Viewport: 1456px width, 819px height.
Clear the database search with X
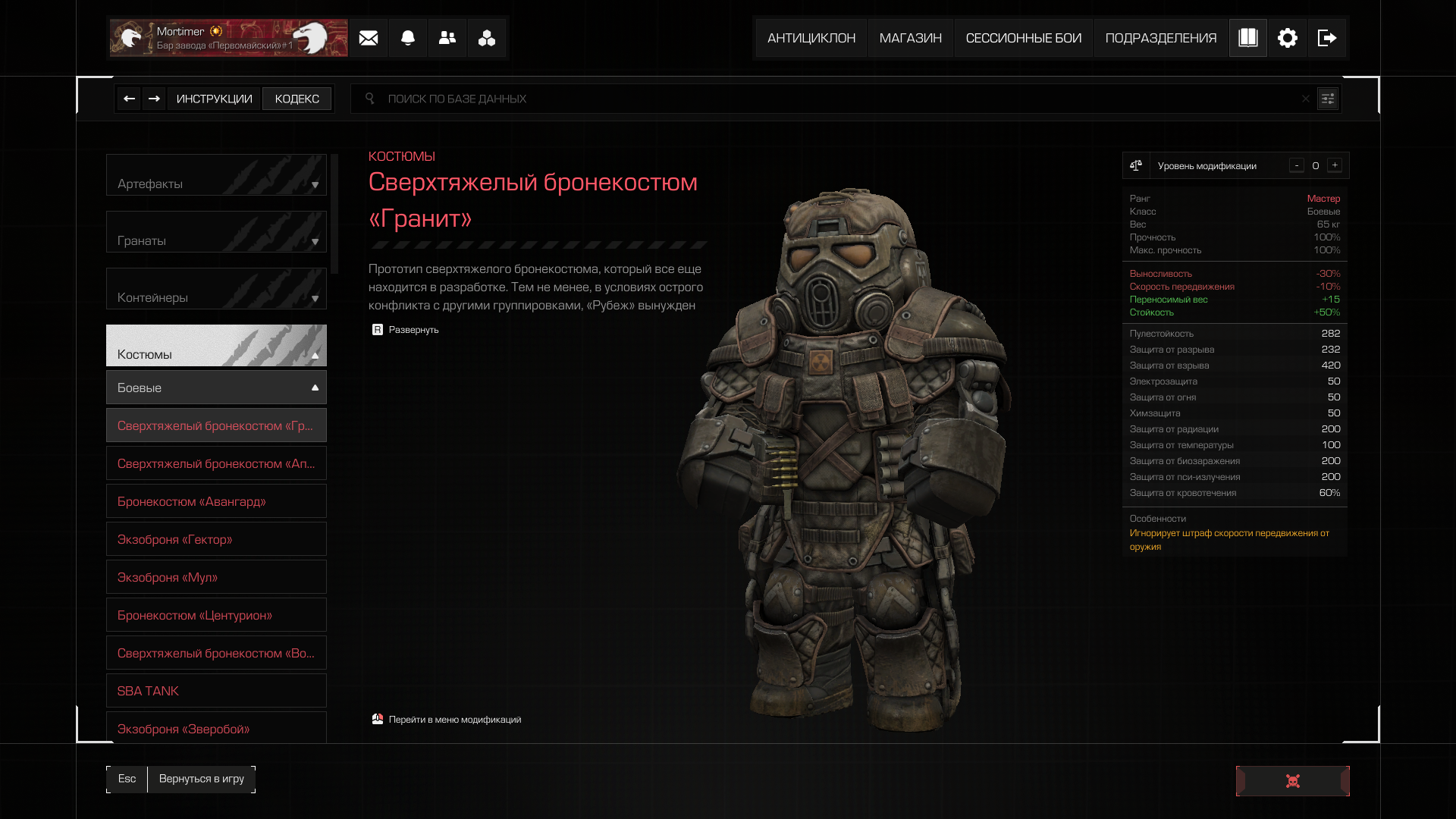point(1306,99)
